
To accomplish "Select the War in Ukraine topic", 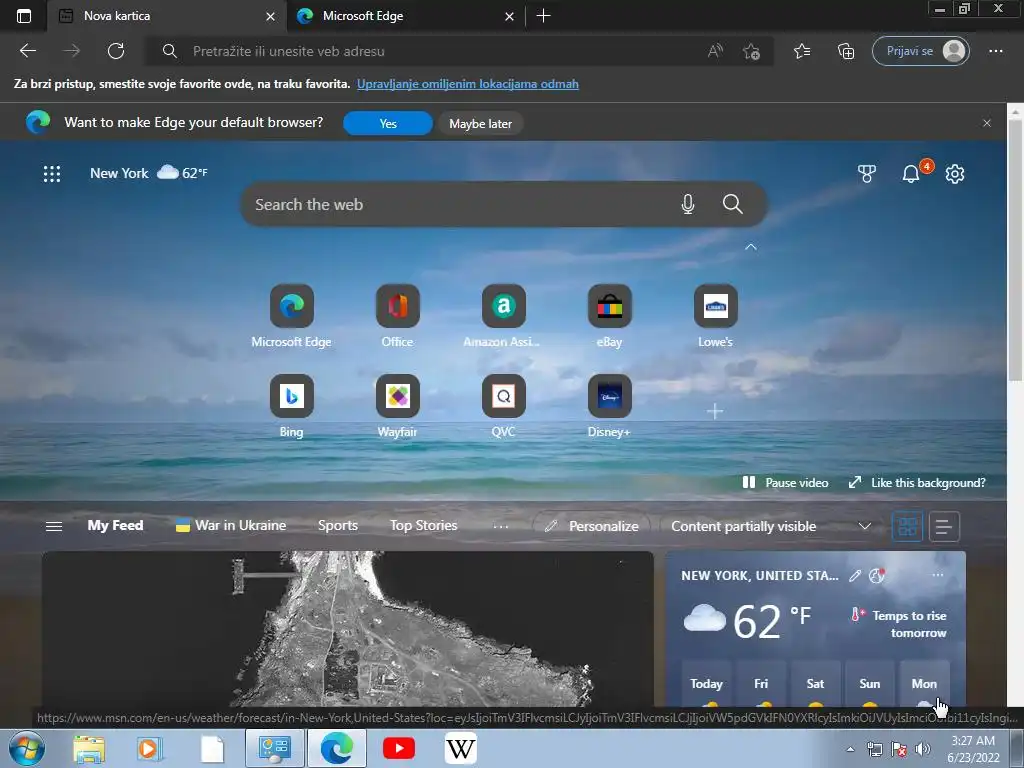I will coord(231,526).
